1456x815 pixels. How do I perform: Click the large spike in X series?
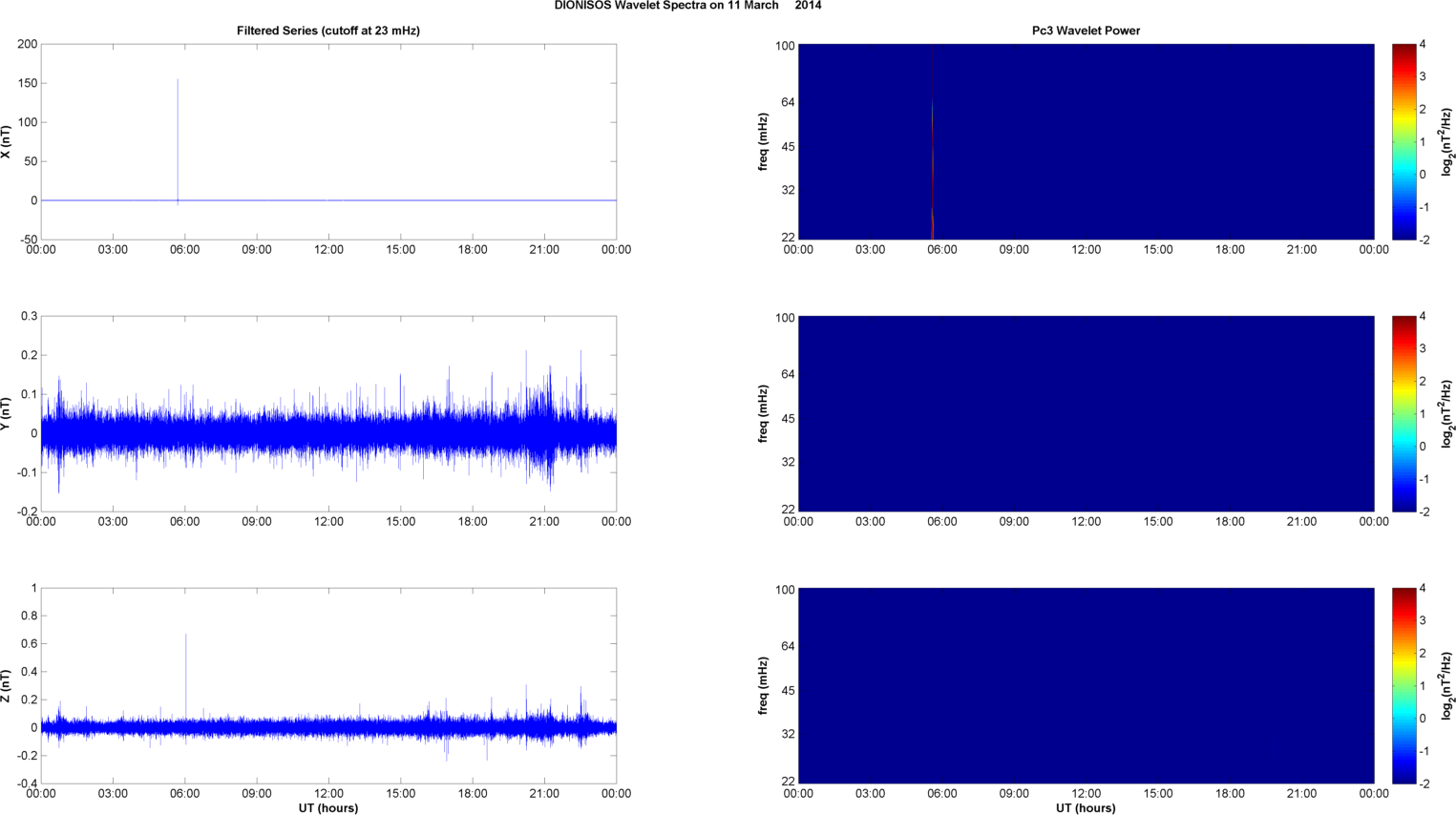click(x=178, y=141)
